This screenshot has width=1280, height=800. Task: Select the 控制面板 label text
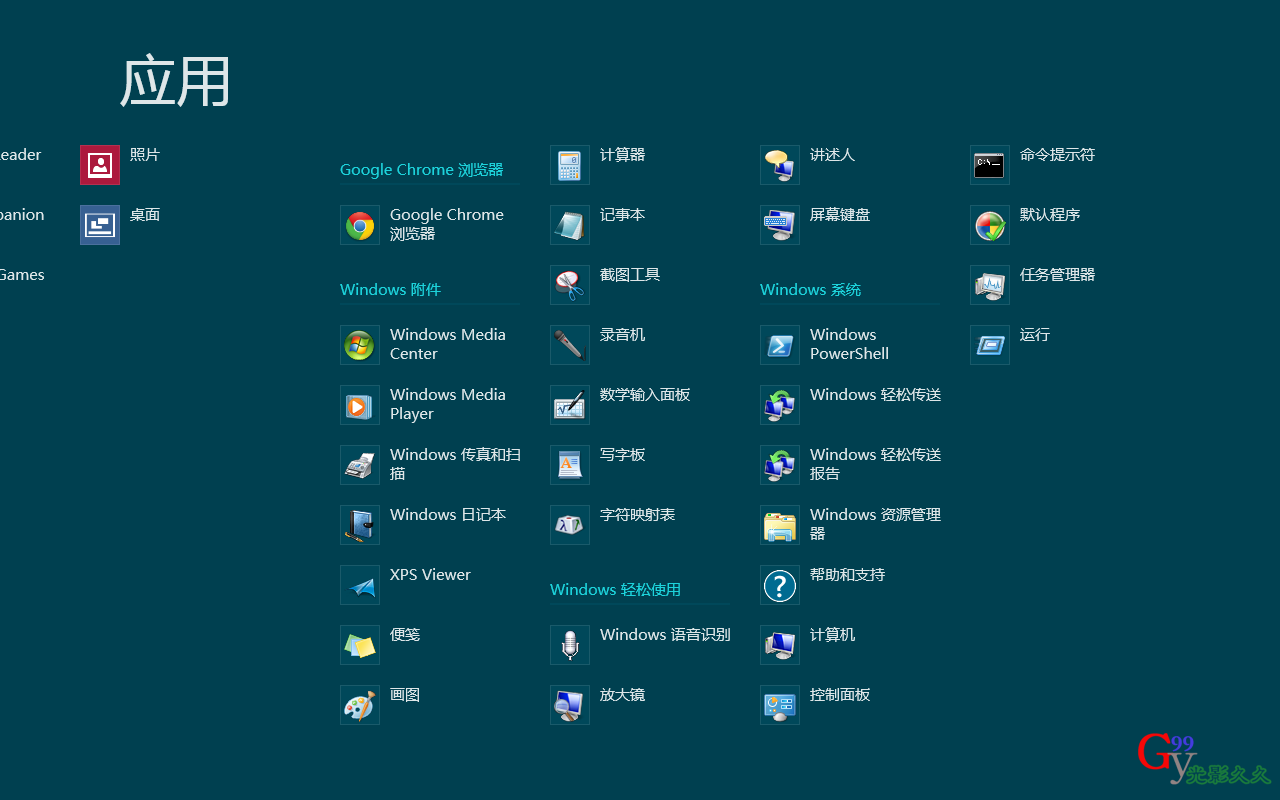point(840,695)
